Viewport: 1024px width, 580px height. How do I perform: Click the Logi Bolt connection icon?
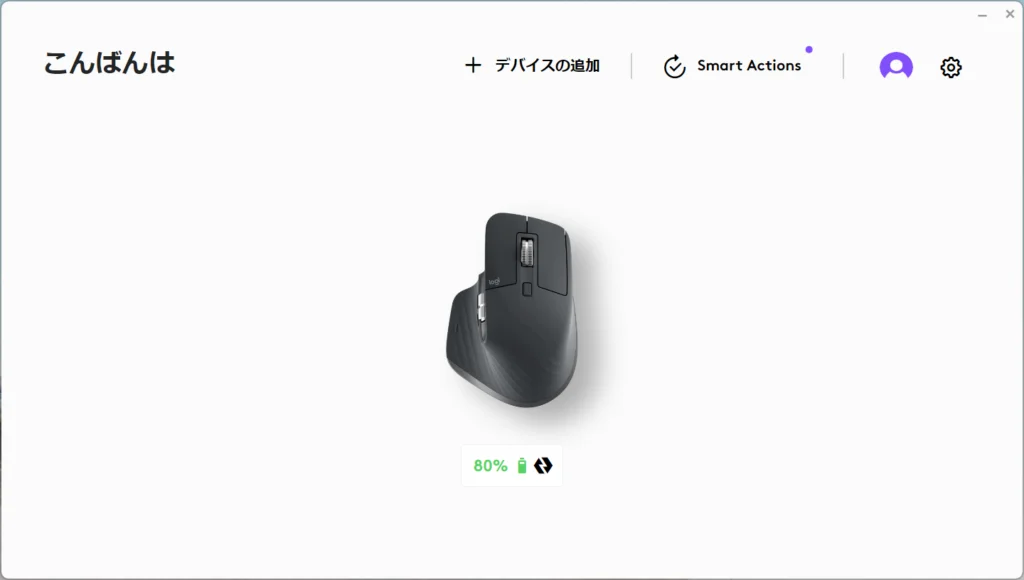(x=543, y=466)
